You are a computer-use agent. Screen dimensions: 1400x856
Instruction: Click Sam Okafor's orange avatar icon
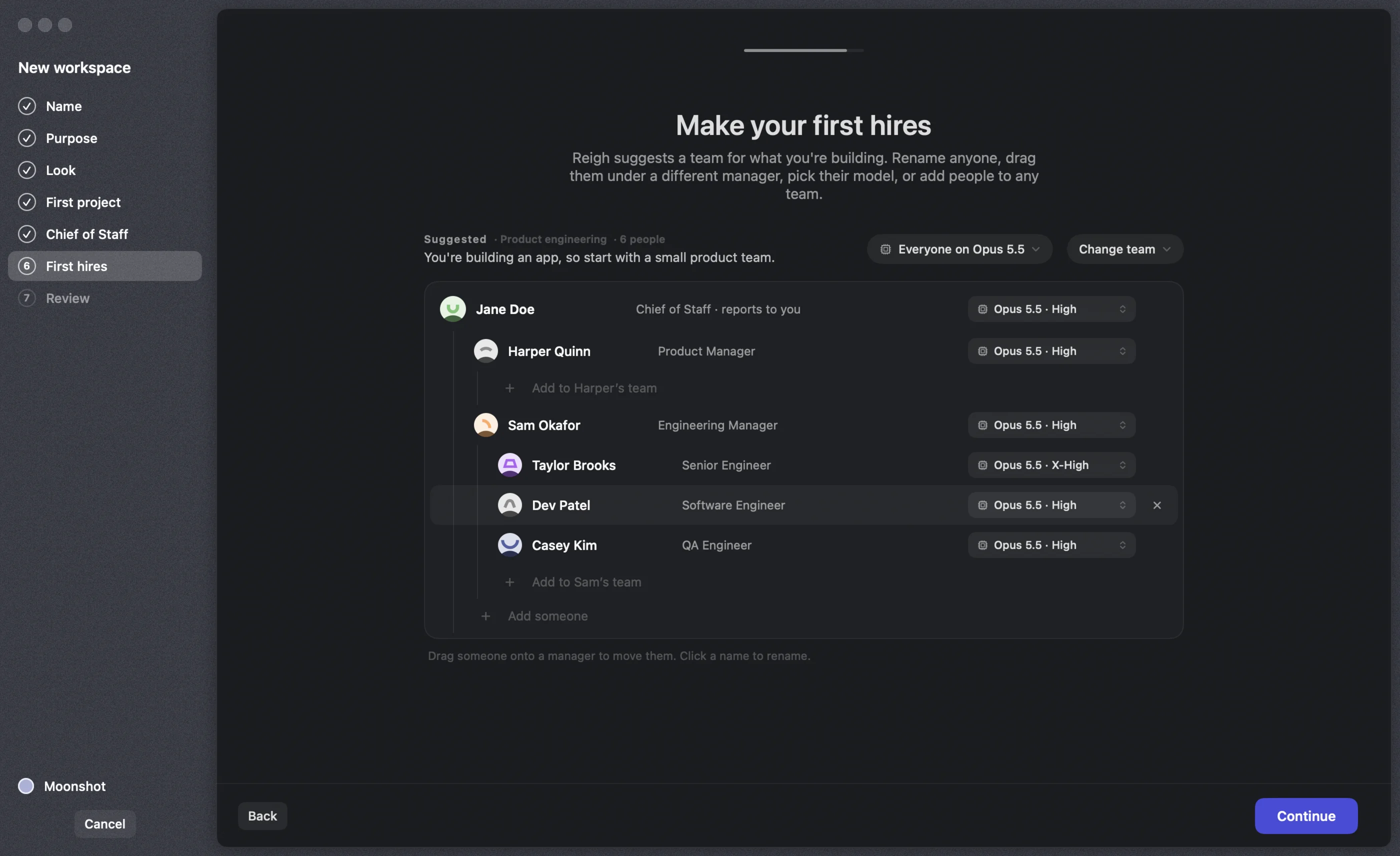[x=486, y=425]
